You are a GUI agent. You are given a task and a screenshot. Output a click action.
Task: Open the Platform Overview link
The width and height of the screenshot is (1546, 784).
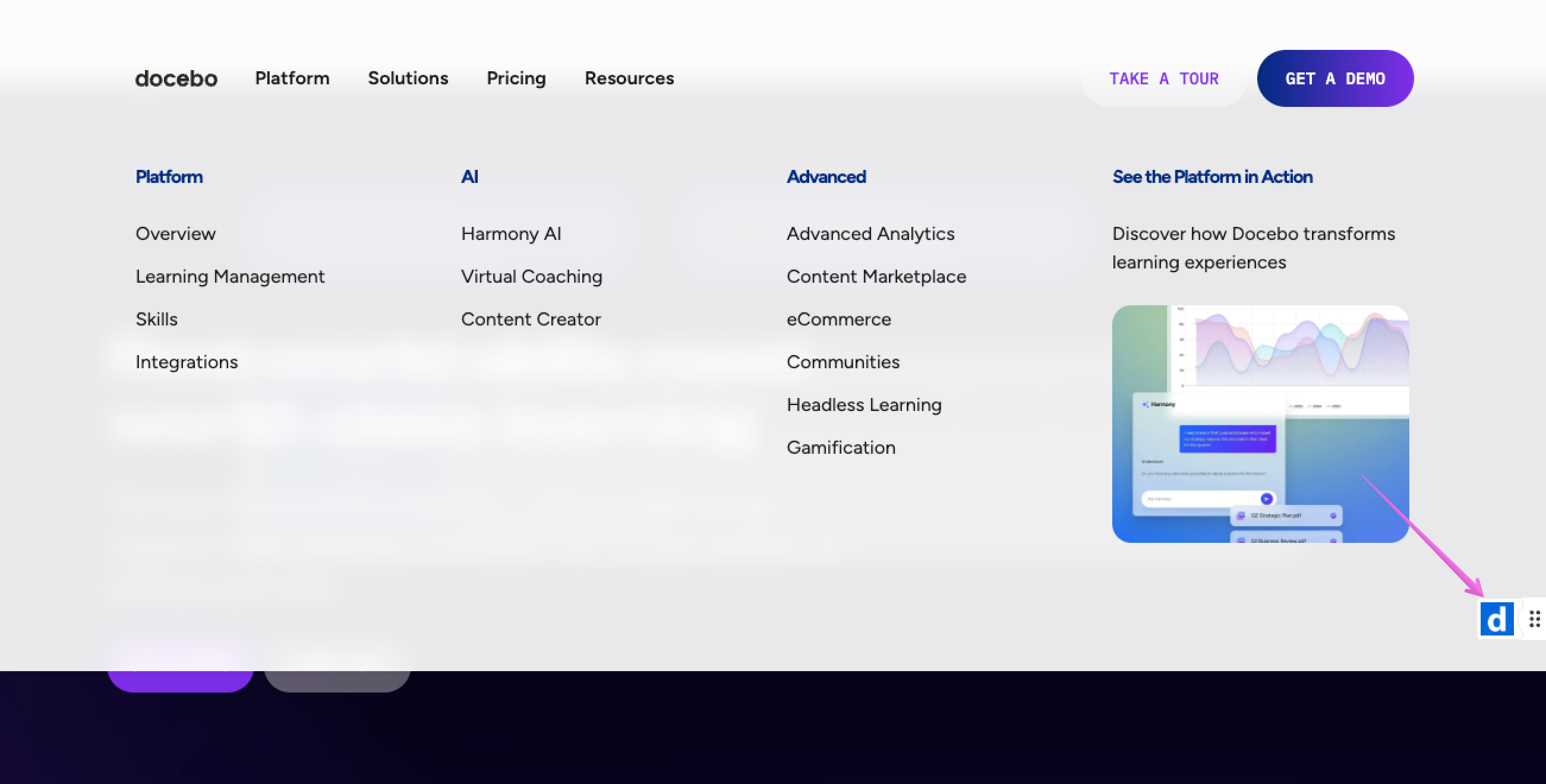(175, 233)
